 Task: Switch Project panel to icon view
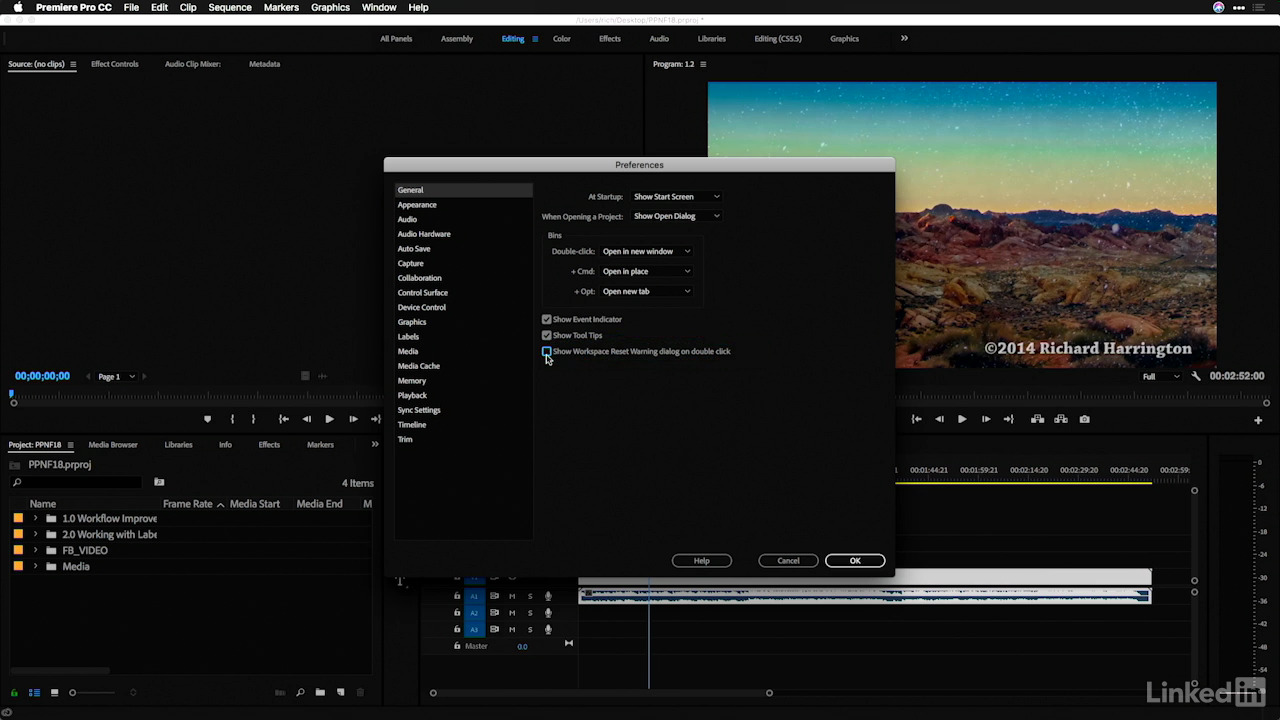click(54, 692)
